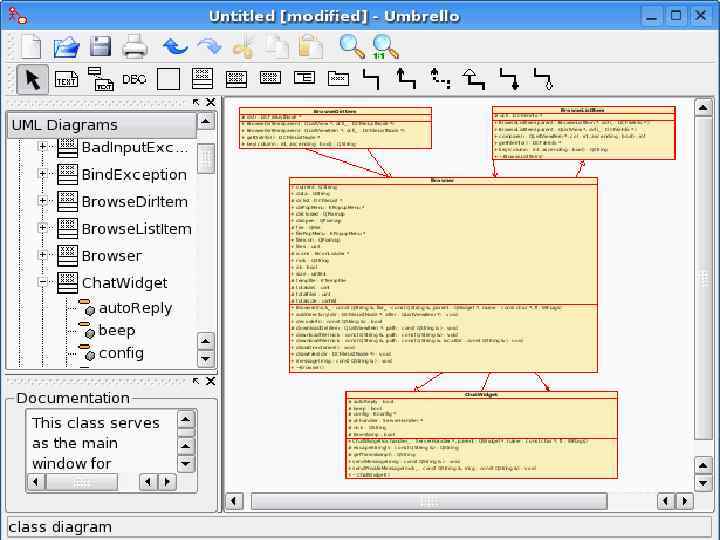Viewport: 720px width, 540px height.
Task: Pick the Note tool (TEXT page icon)
Action: (x=67, y=79)
